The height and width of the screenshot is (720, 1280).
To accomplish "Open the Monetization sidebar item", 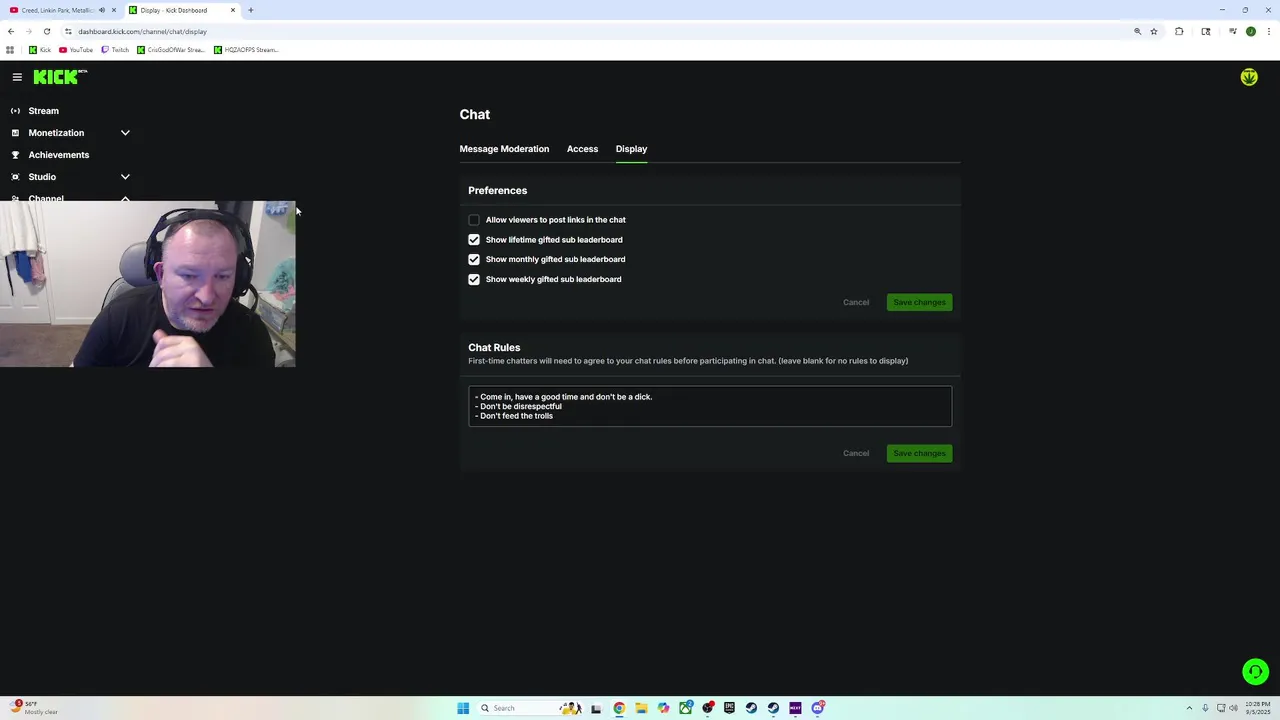I will [x=56, y=133].
